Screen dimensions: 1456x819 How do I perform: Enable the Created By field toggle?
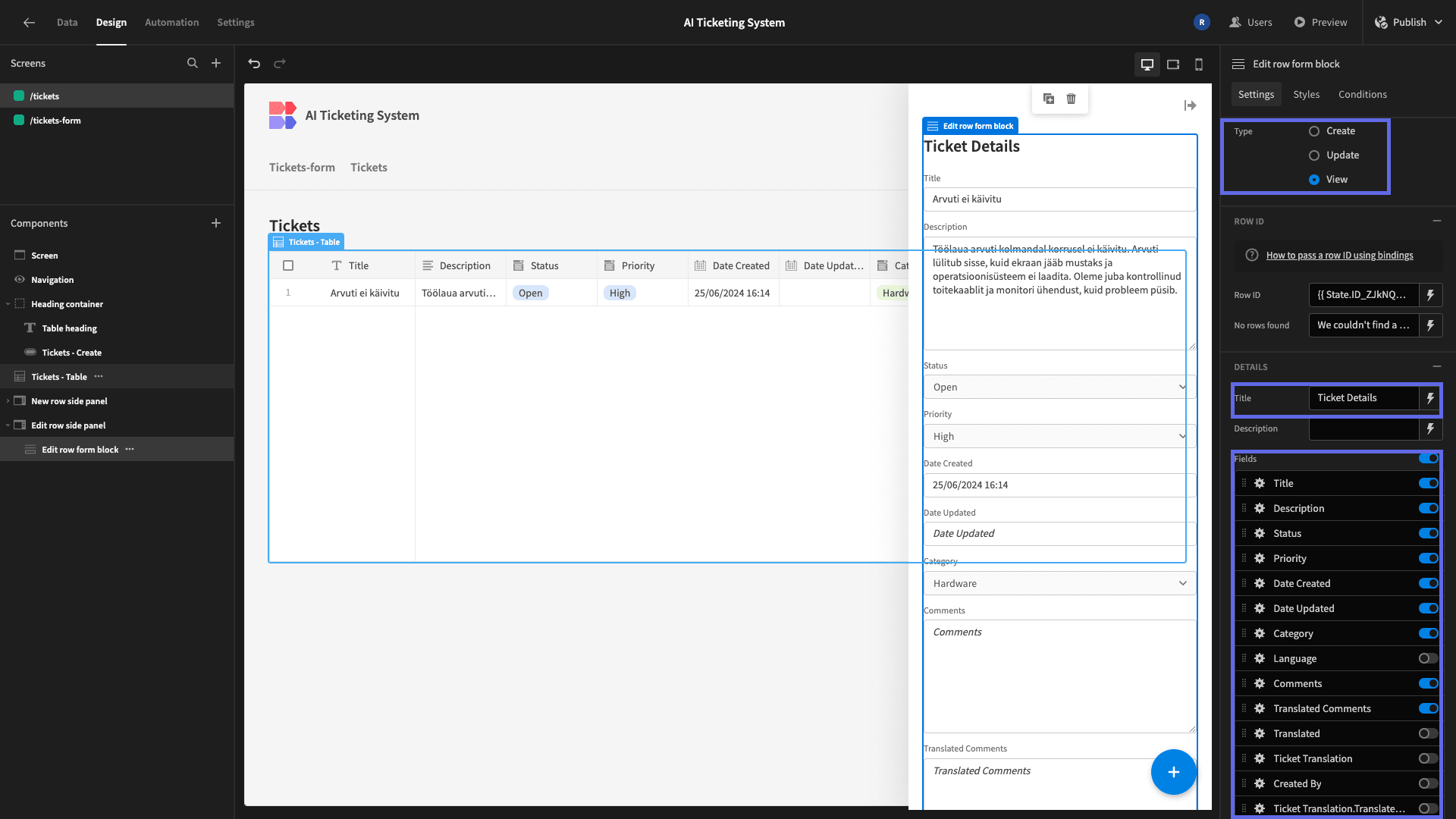point(1429,783)
